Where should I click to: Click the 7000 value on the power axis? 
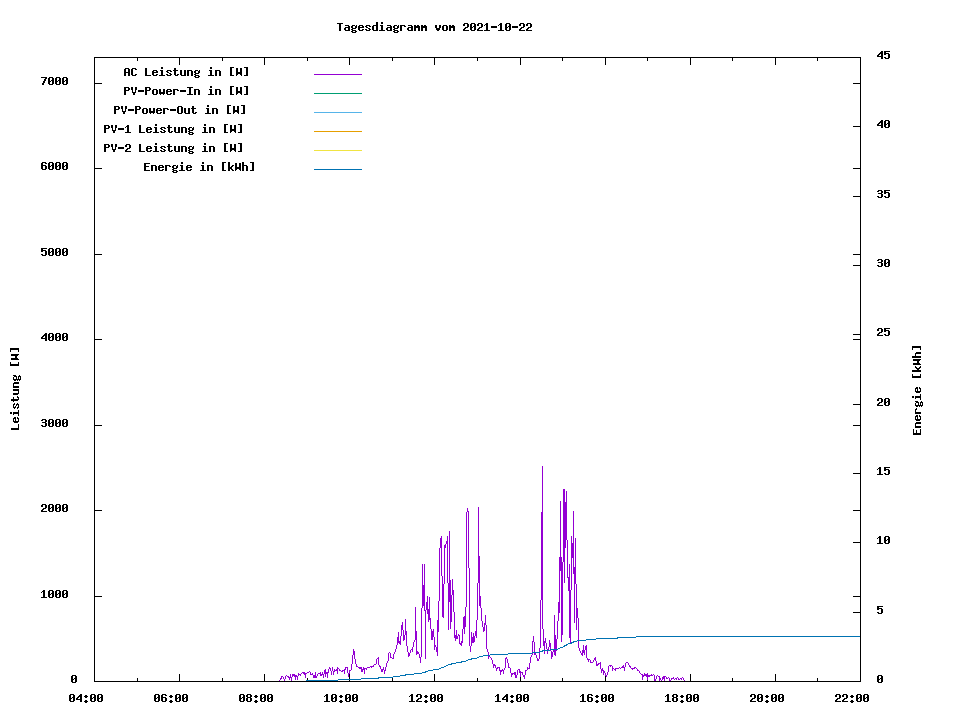point(53,81)
